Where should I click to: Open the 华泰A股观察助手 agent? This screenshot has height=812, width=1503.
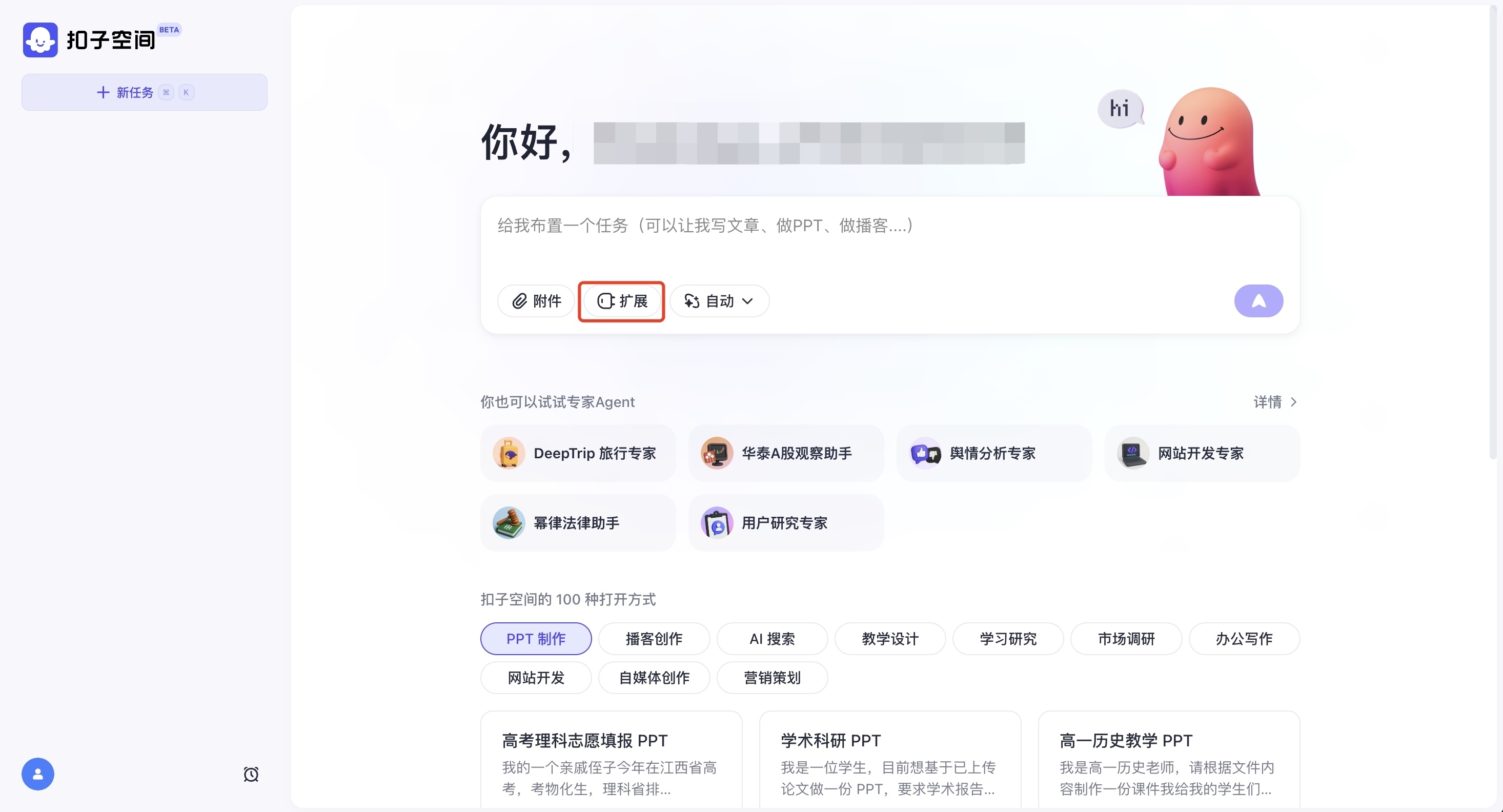pos(786,453)
